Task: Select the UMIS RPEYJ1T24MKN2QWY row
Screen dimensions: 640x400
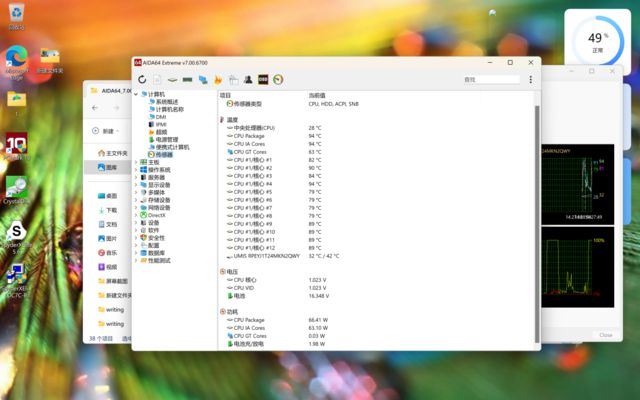Action: 283,256
